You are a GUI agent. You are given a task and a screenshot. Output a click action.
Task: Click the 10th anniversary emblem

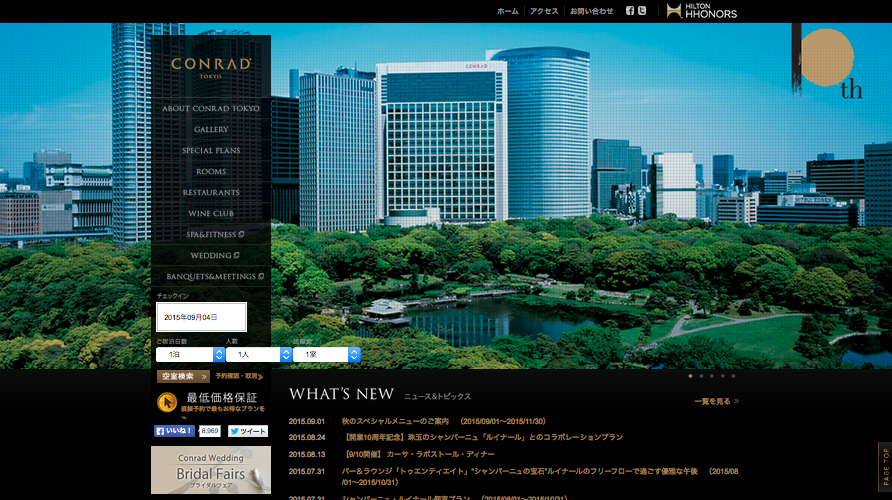(827, 61)
